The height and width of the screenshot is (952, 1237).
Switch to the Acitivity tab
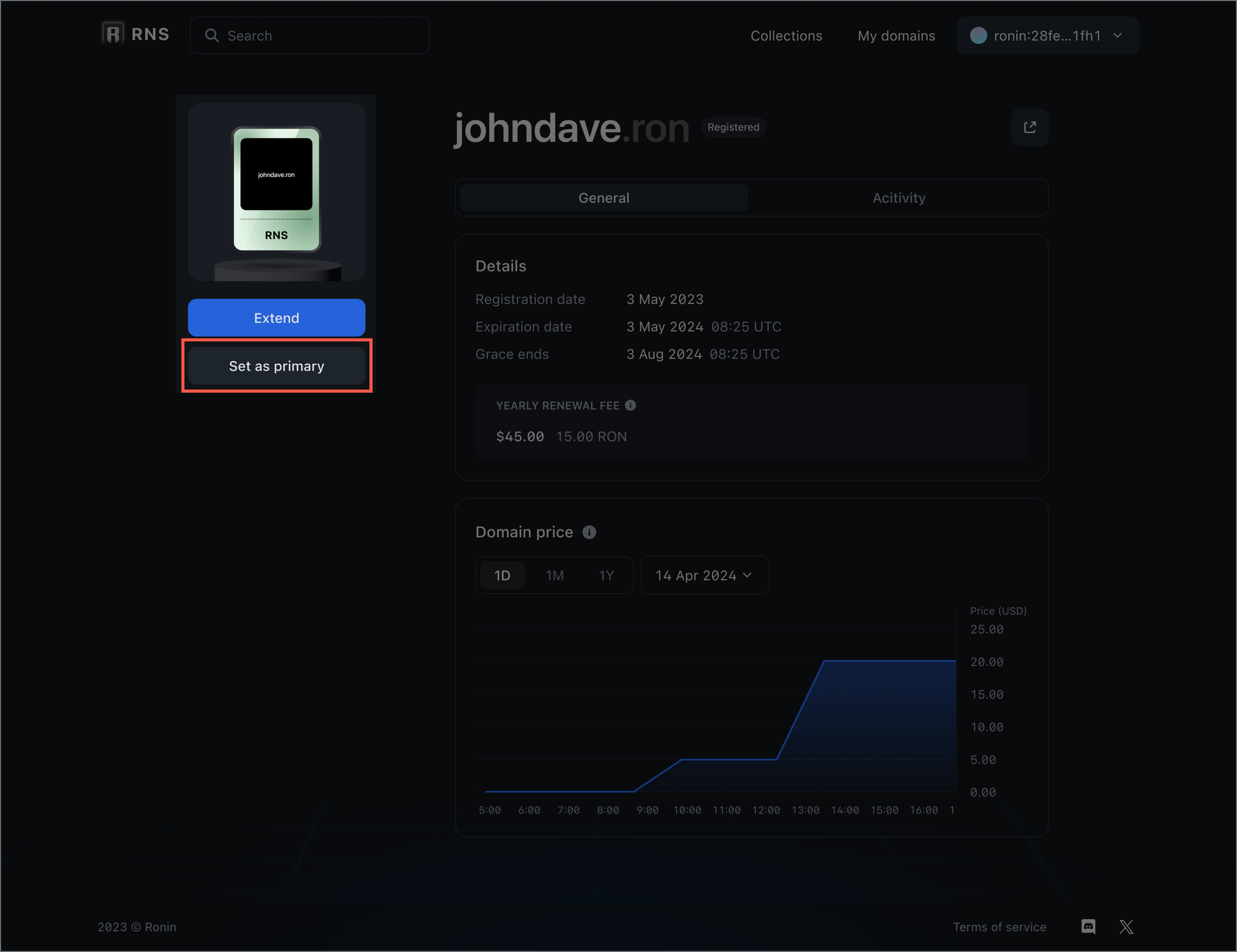tap(898, 198)
